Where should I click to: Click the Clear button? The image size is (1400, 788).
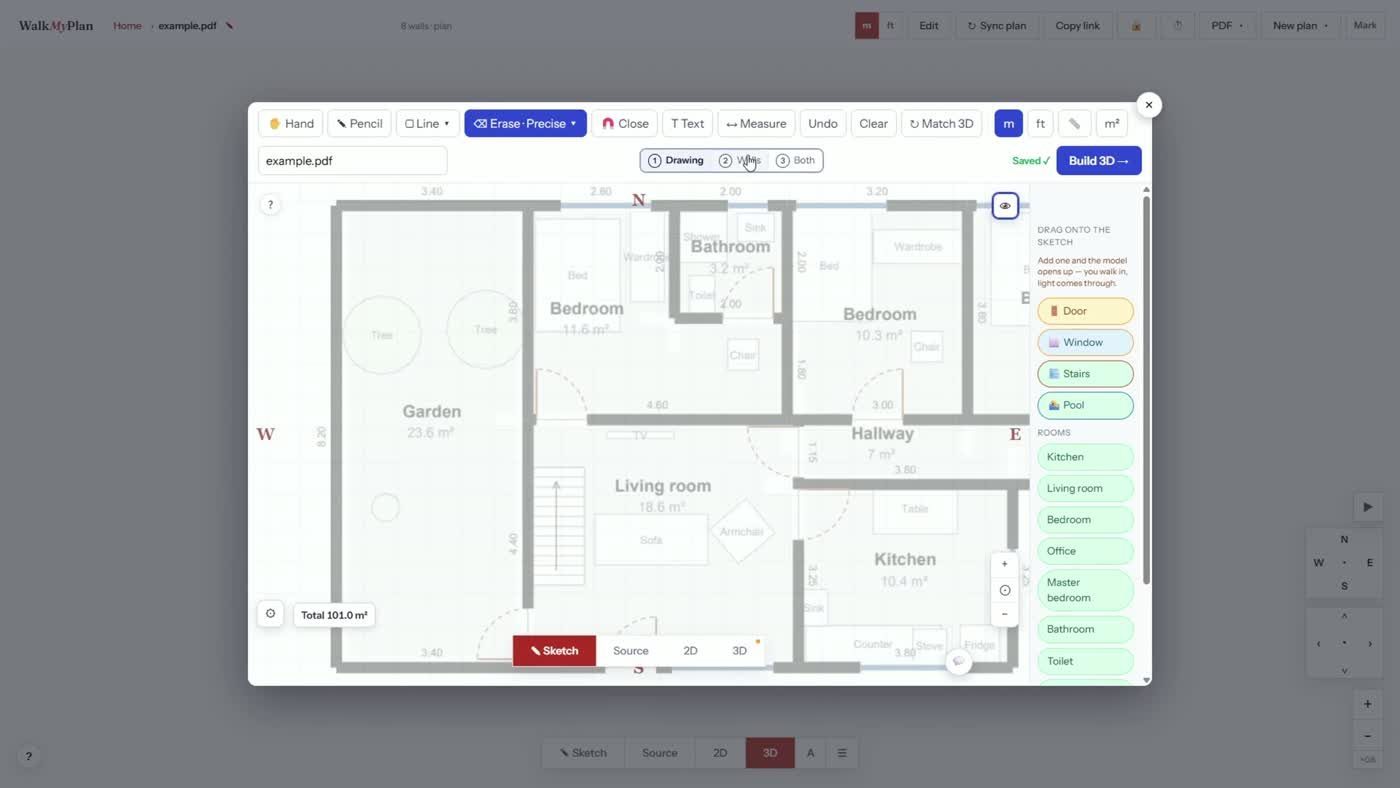point(873,123)
